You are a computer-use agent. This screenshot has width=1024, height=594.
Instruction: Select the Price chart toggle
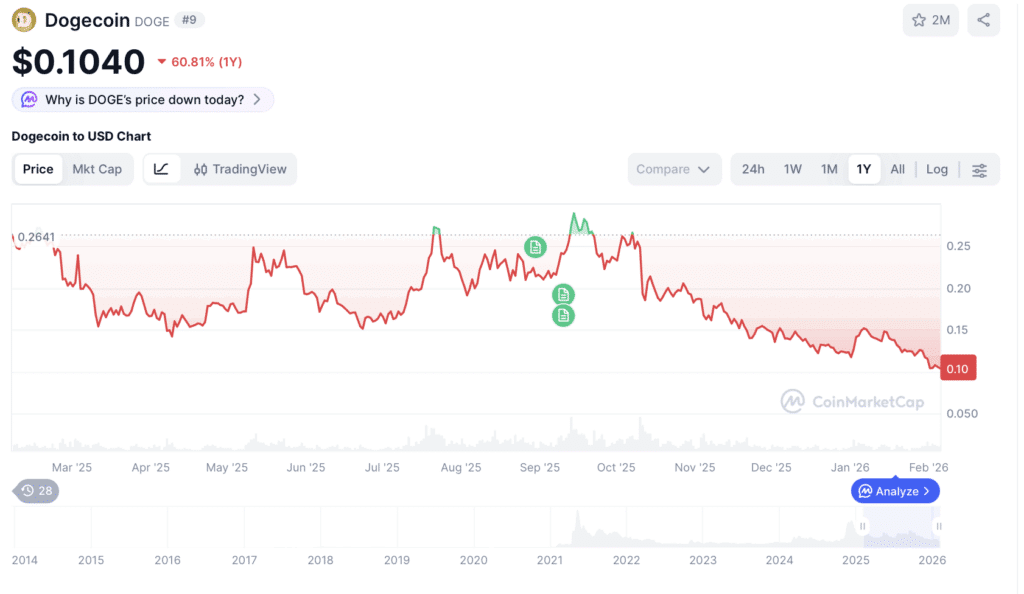pyautogui.click(x=38, y=169)
